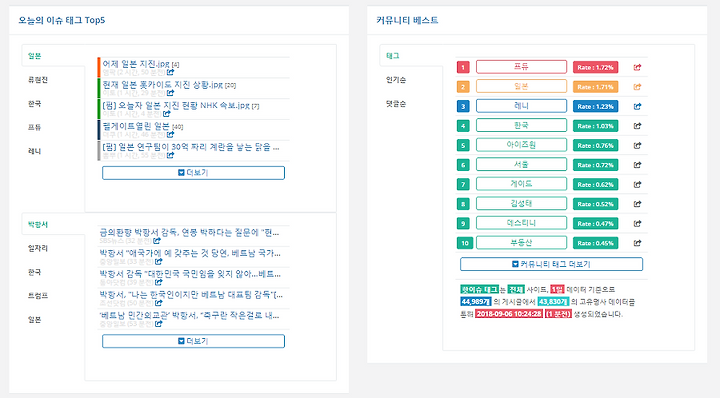Screen dimensions: 720x398
Task: Open article 박항서 감독 "대한민국 국민임을 잊지 않아
Action: 190,274
